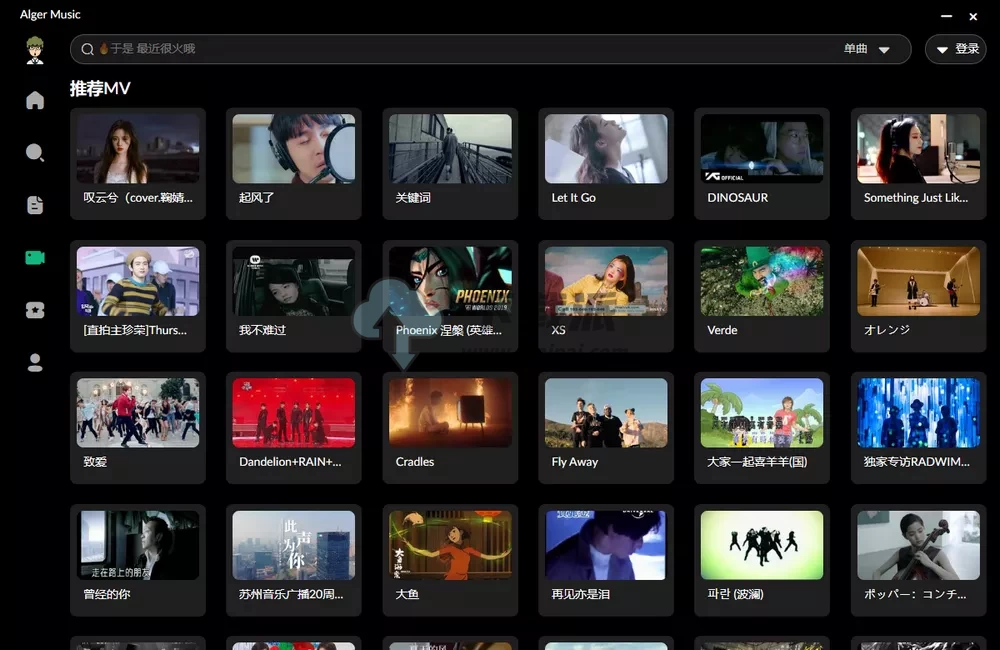Open the Dandelion+RAIN+... MV card

(293, 427)
